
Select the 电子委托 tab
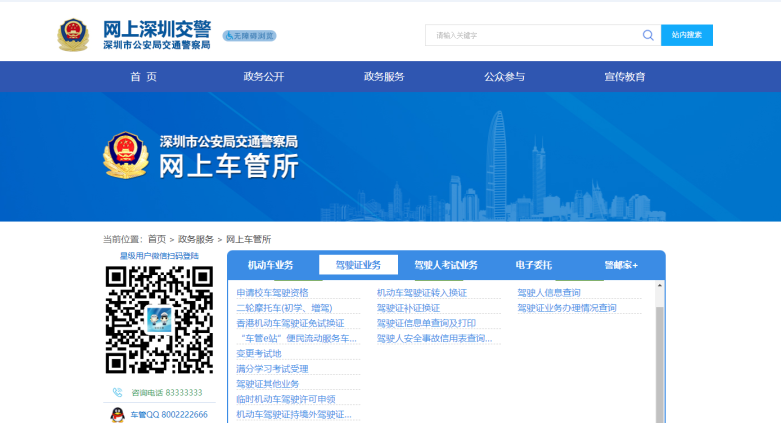533,265
